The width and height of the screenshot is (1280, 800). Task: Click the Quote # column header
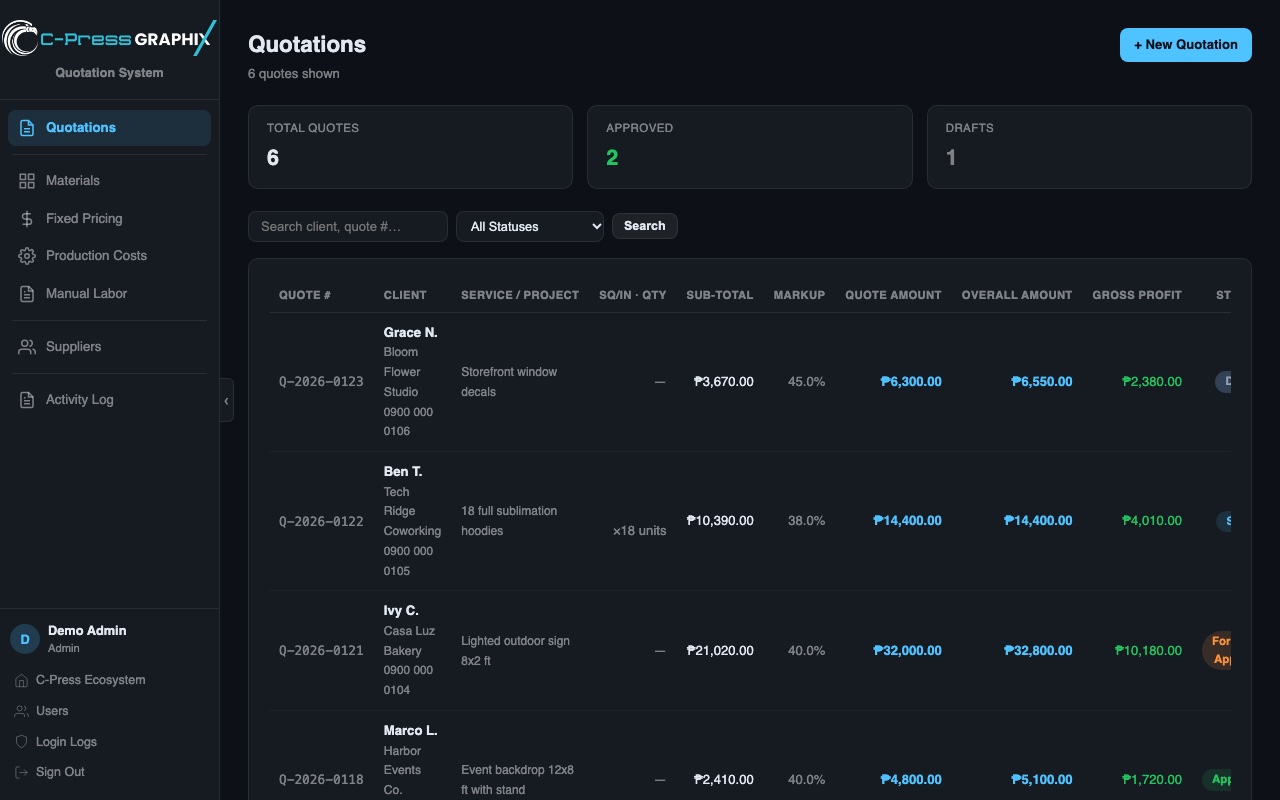tap(305, 295)
